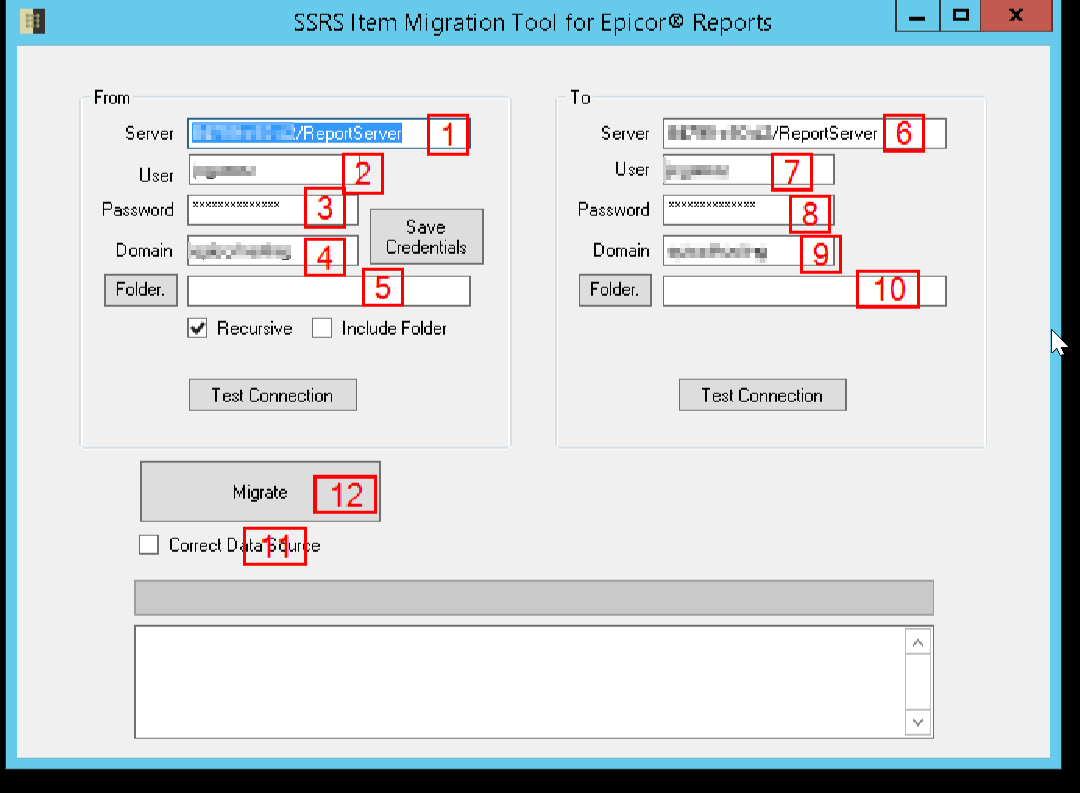Test Connection in the From group
Viewport: 1080px width, 793px height.
[x=273, y=395]
